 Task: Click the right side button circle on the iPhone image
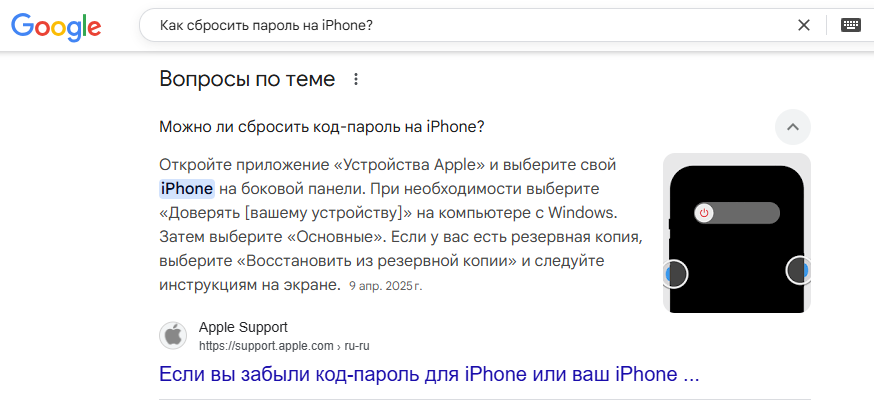tap(798, 270)
